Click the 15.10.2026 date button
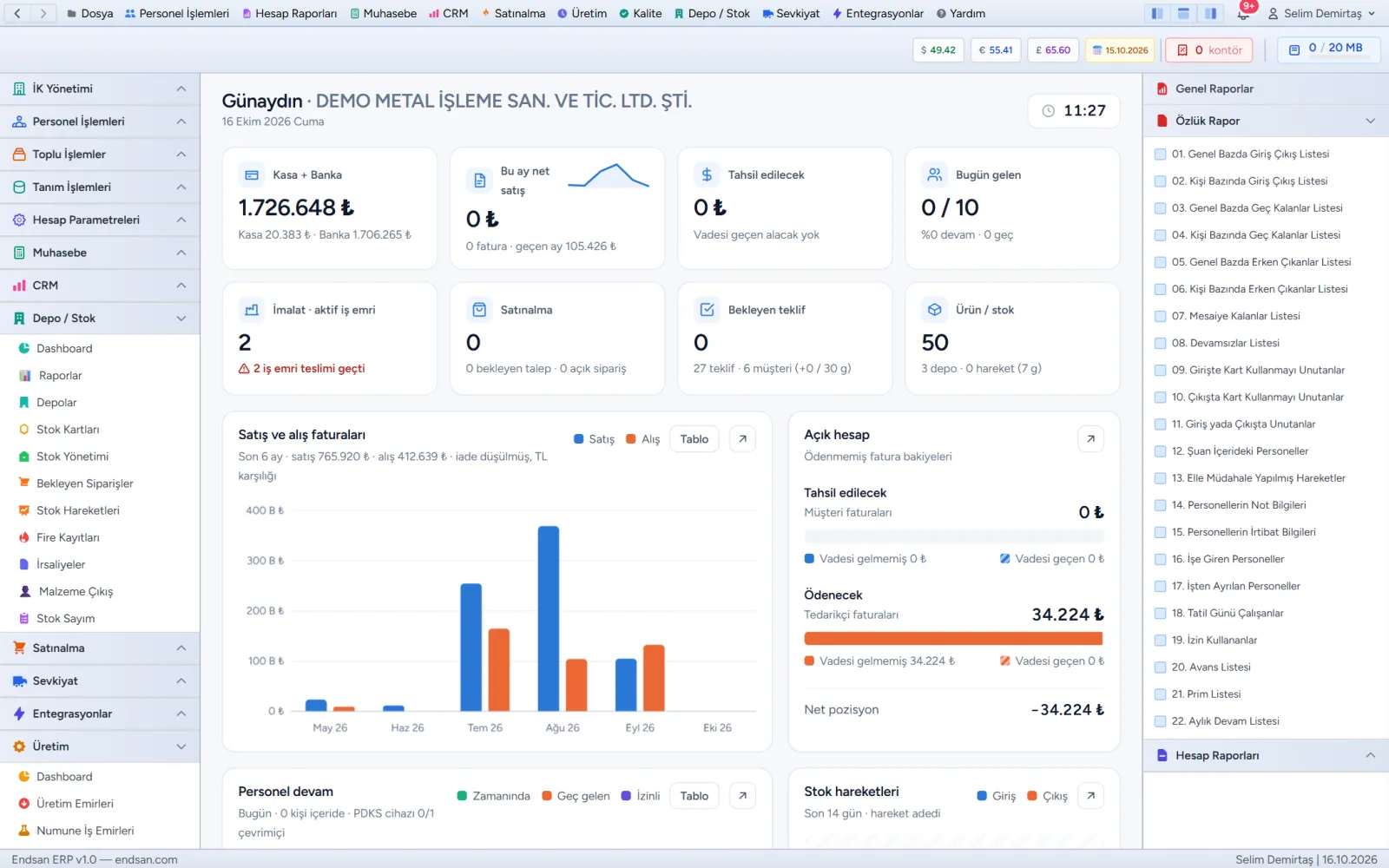 (1119, 50)
